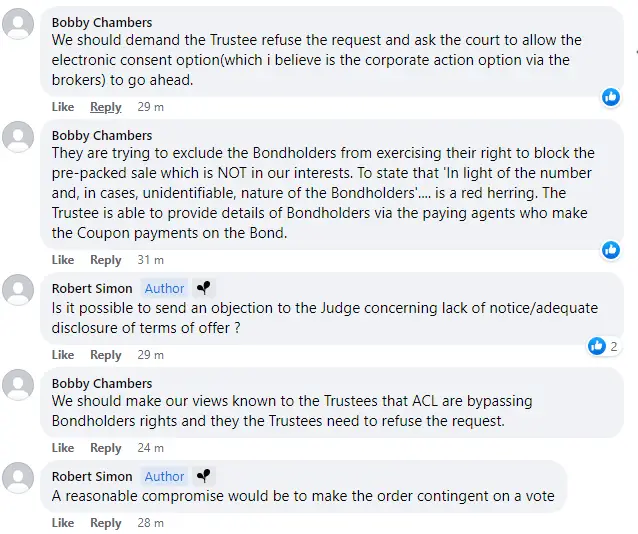638x534 pixels.
Task: Reply to the comment posted 31 m ago
Action: pyautogui.click(x=106, y=260)
